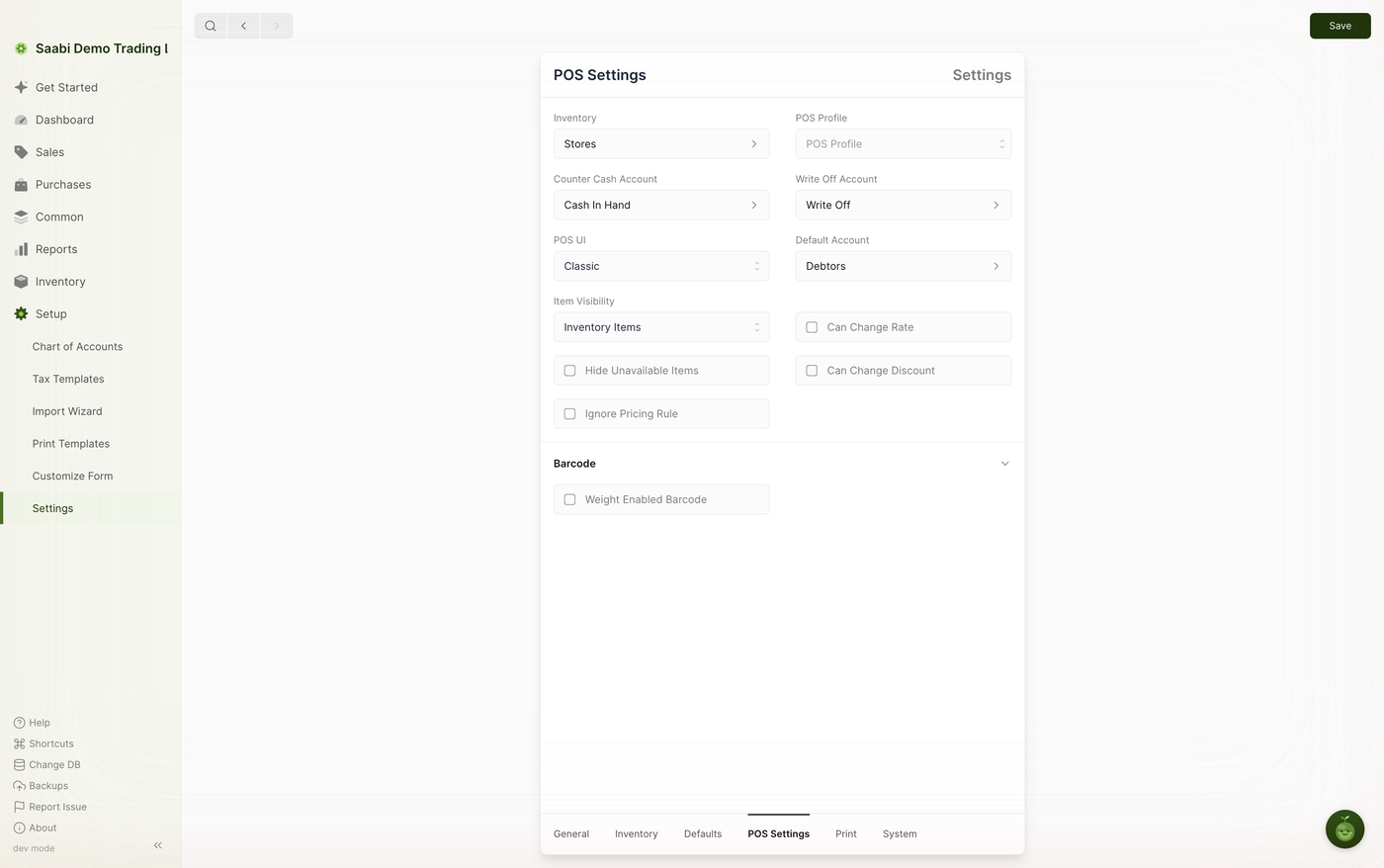Click the Common layers icon

tap(21, 217)
